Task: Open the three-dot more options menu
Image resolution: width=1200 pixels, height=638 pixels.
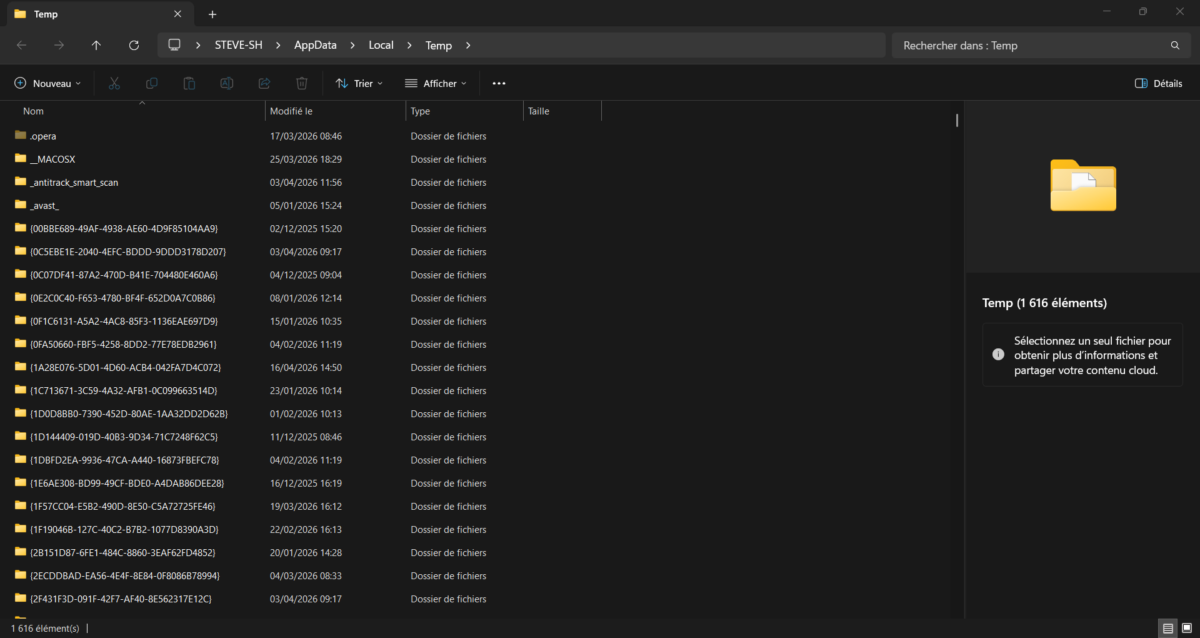Action: click(x=499, y=84)
